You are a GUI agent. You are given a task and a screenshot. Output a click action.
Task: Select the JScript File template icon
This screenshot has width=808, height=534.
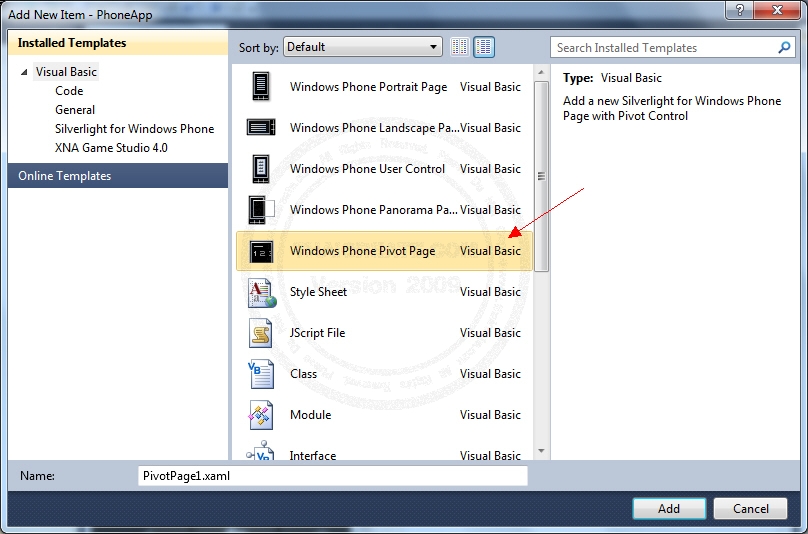[x=261, y=333]
